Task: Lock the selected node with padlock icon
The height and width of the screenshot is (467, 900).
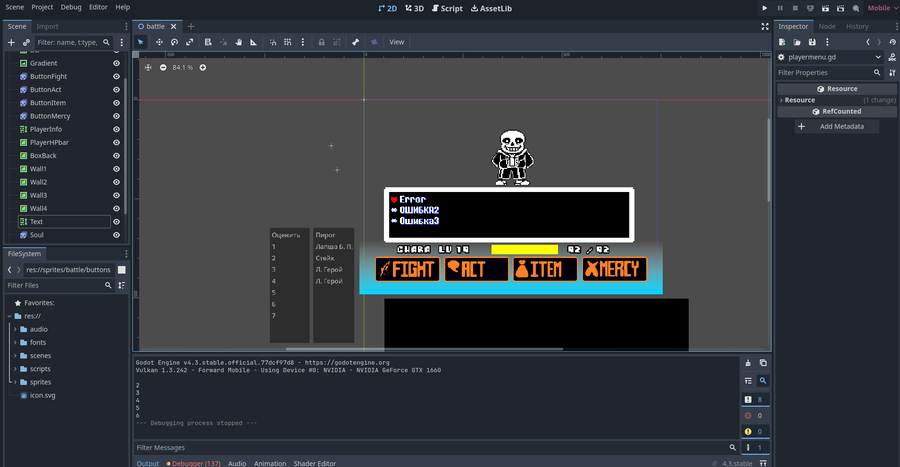Action: click(x=321, y=42)
